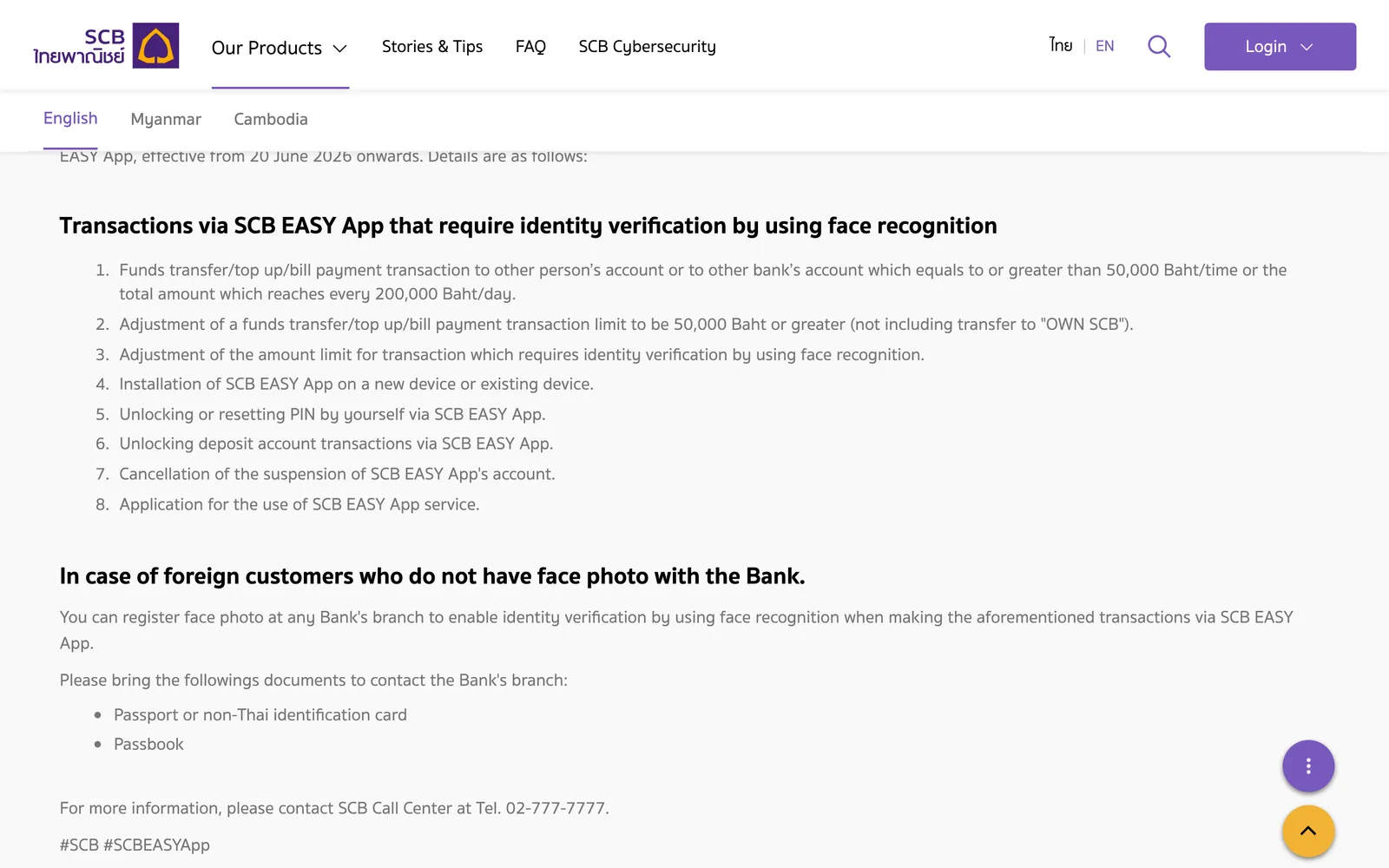Open Stories & Tips menu item

[x=432, y=47]
